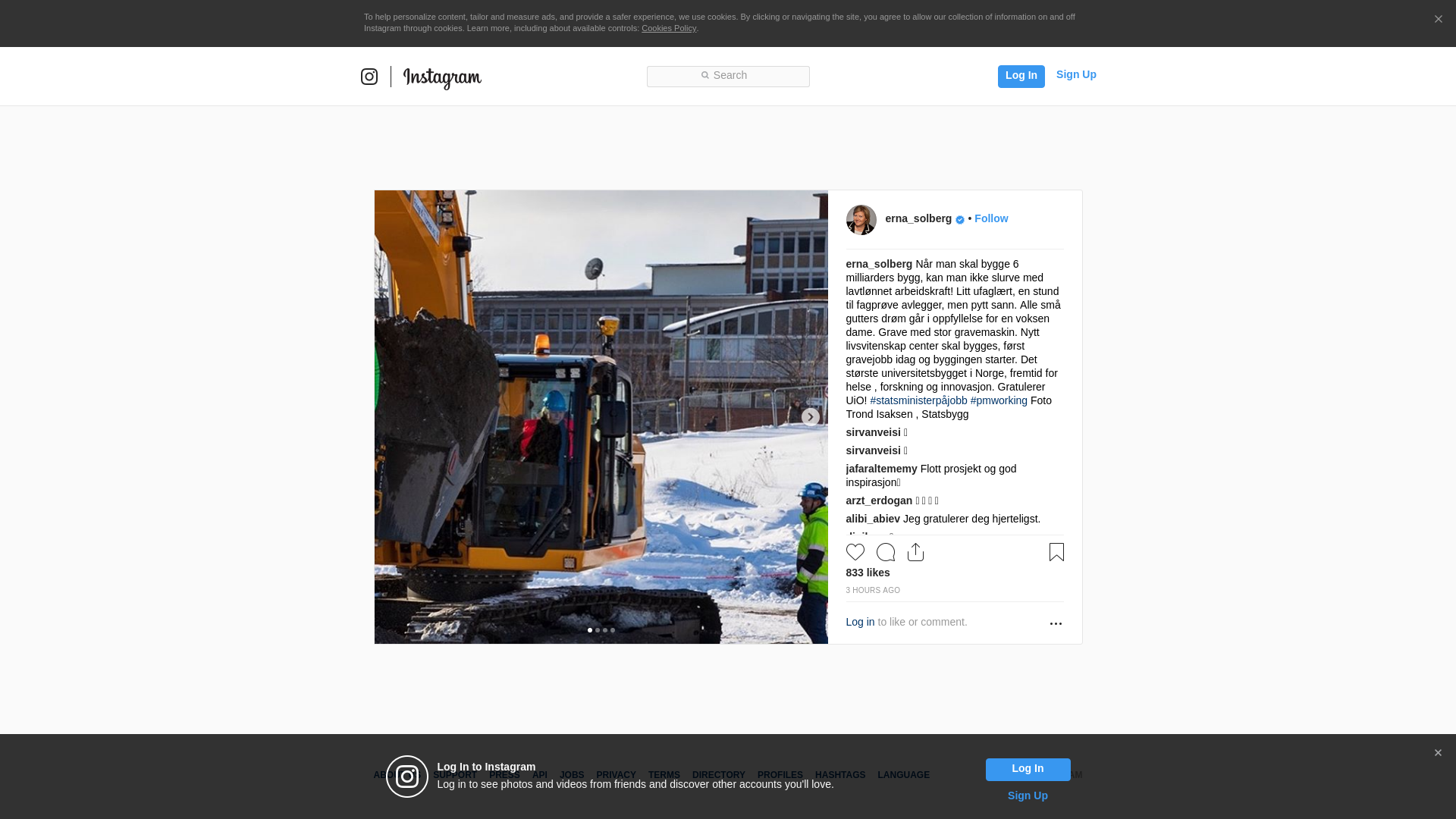Open the Sign Up link in header
This screenshot has width=1456, height=819.
tap(1076, 74)
